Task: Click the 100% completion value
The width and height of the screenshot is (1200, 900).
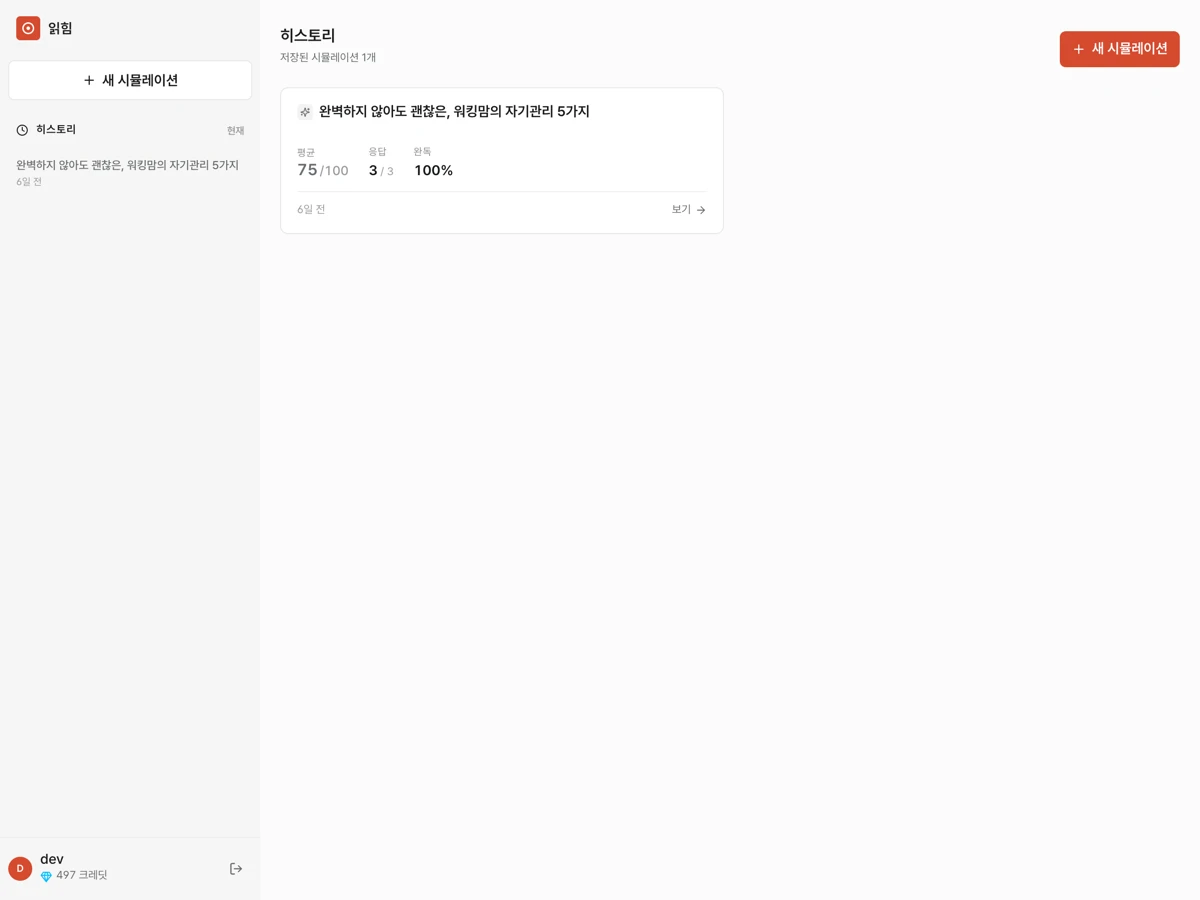Action: click(433, 171)
